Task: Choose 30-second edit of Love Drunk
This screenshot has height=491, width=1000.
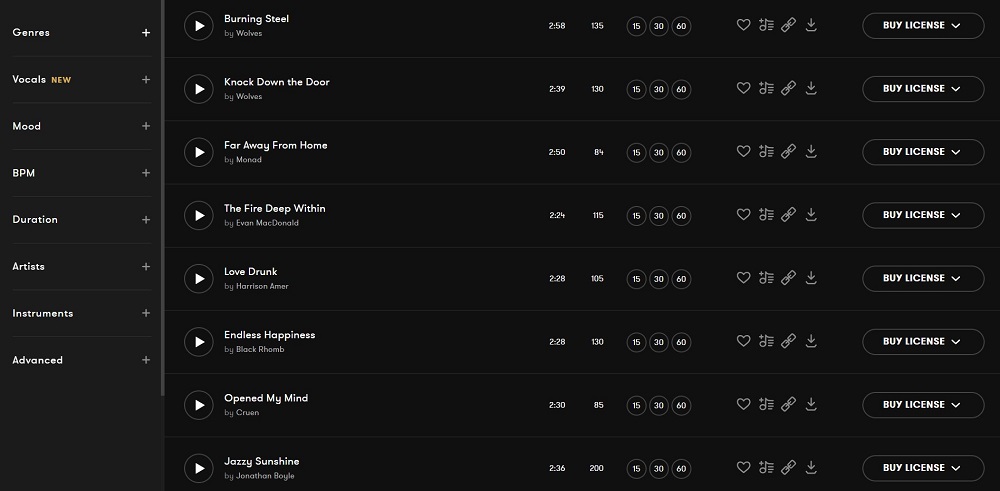Action: tap(658, 279)
